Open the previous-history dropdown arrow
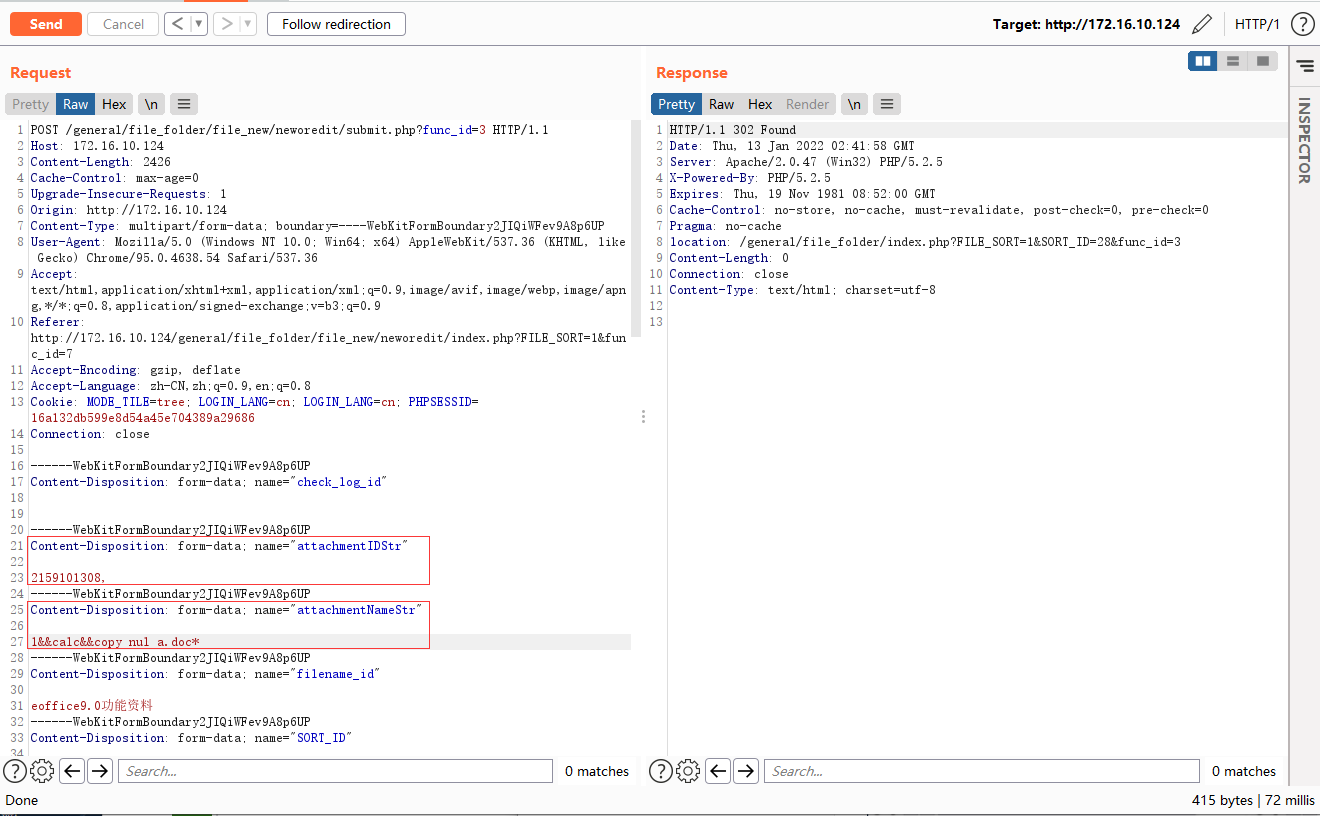 pyautogui.click(x=200, y=24)
